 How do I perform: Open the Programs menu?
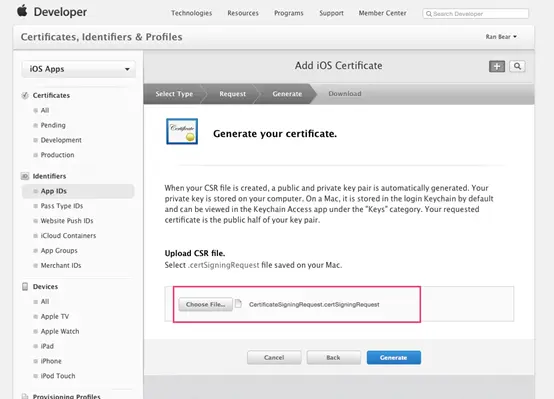[x=289, y=13]
